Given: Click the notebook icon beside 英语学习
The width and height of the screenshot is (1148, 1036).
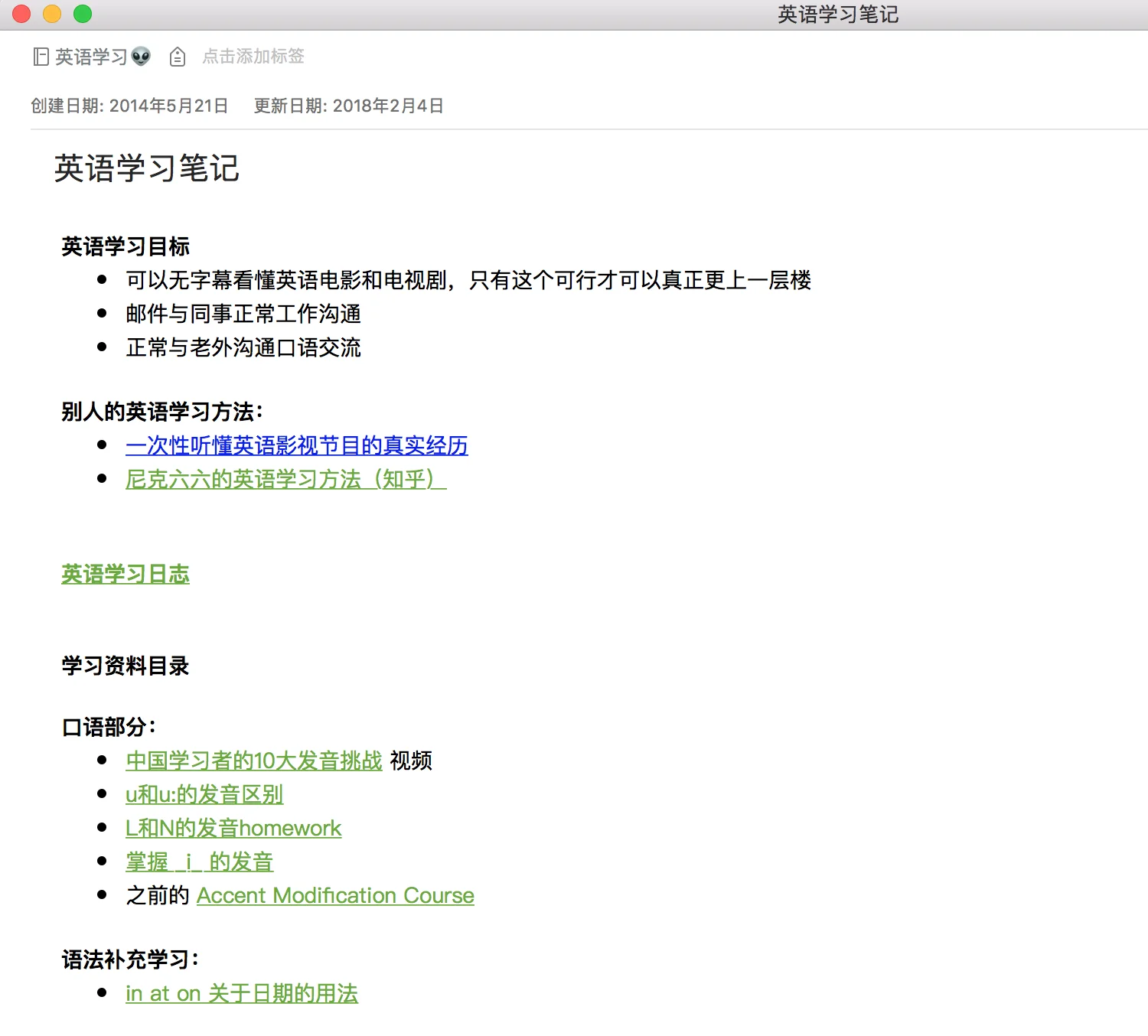Looking at the screenshot, I should 41,57.
